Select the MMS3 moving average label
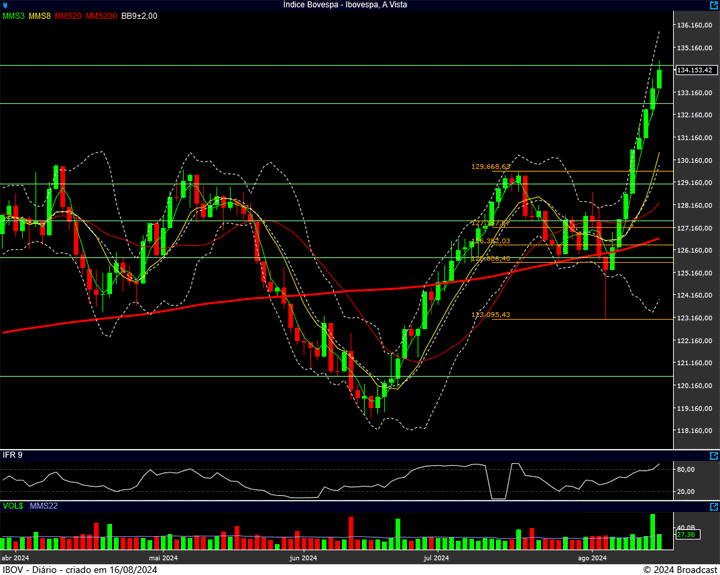This screenshot has width=720, height=575. click(14, 16)
